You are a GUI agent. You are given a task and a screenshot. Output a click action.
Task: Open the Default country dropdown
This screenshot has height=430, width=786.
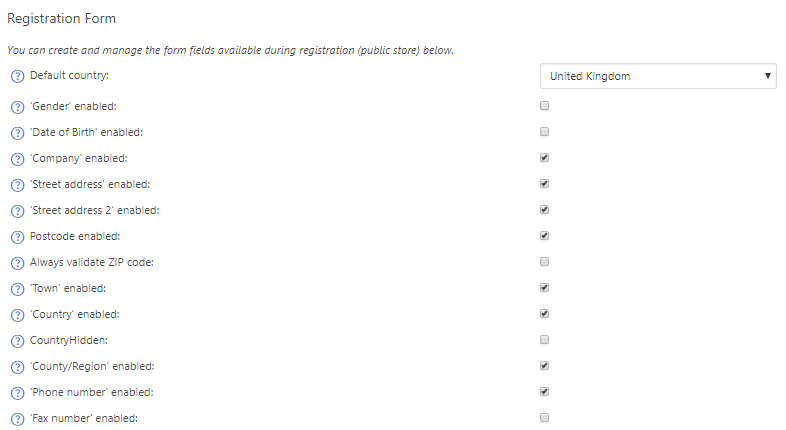click(x=658, y=76)
